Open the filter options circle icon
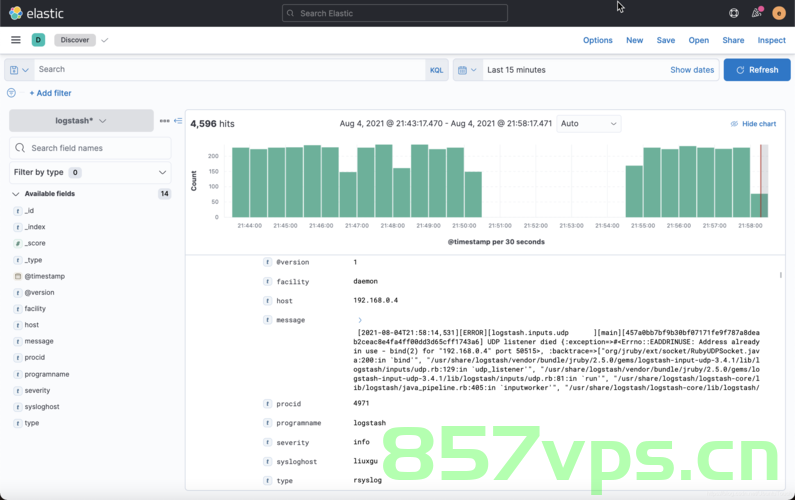795x500 pixels. [x=11, y=93]
